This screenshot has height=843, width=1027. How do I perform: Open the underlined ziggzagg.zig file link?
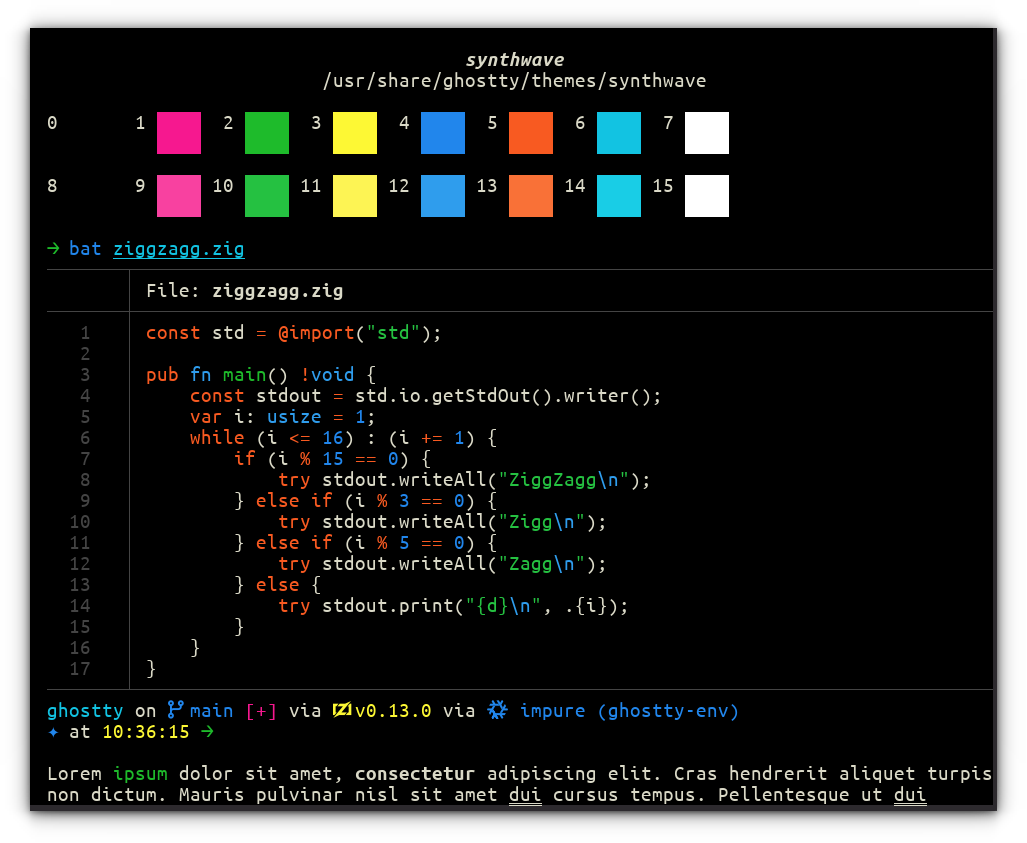pos(179,249)
